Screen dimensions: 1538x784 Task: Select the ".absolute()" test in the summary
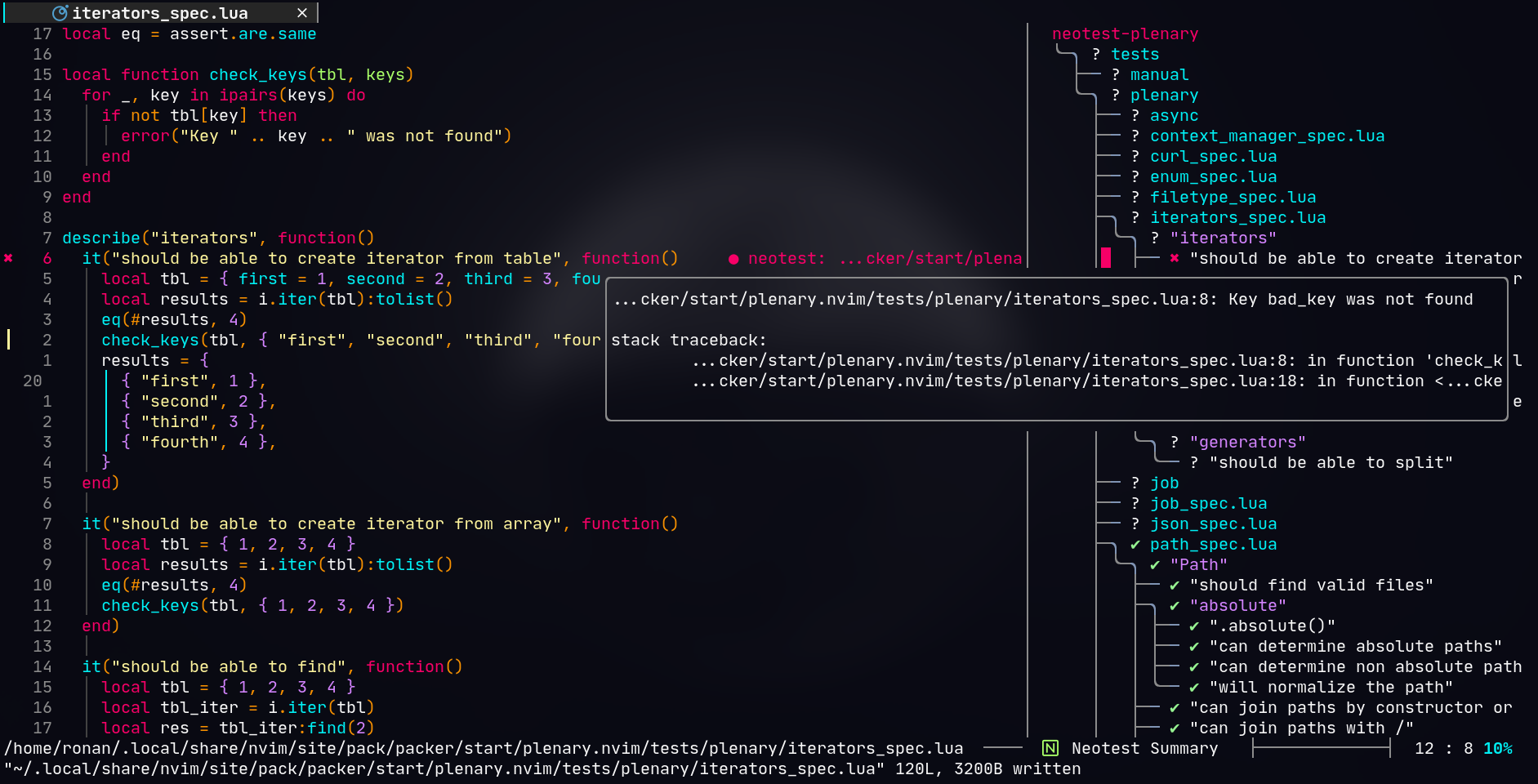coord(1273,626)
